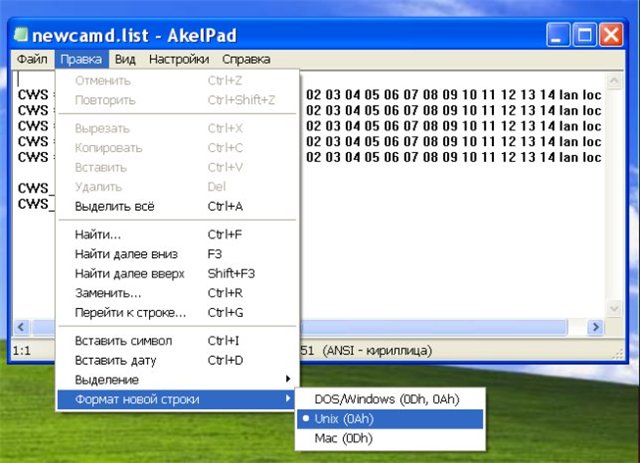The image size is (640, 463).
Task: Click the horizontal scrollbar thumb
Action: (435, 327)
